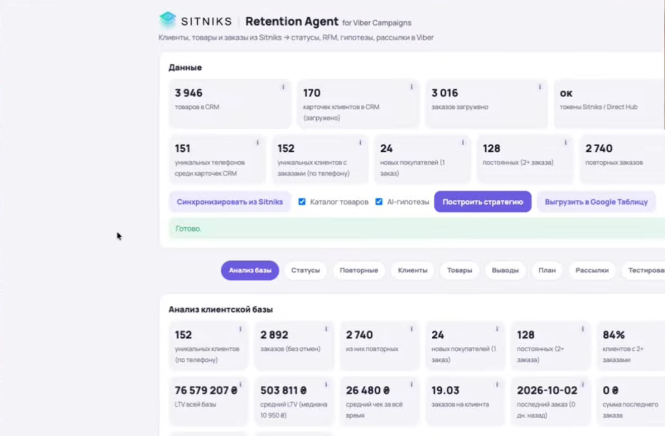Viewport: 665px width, 436px height.
Task: Open info icon on 170 карточек клиентов card
Action: (411, 87)
